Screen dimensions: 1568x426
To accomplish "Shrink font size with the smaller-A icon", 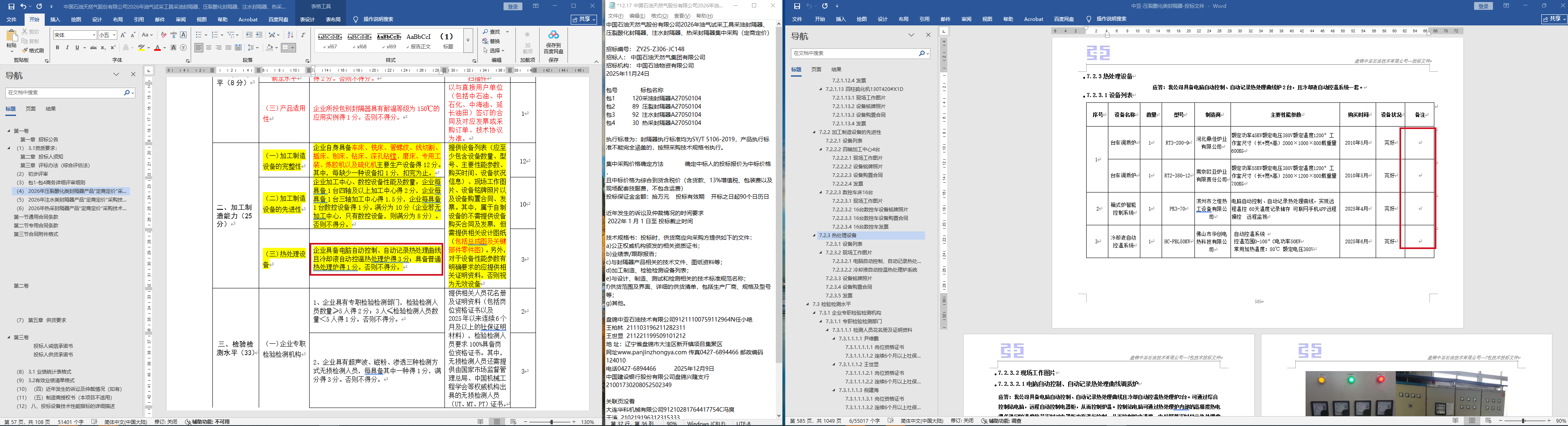I will pyautogui.click(x=133, y=35).
